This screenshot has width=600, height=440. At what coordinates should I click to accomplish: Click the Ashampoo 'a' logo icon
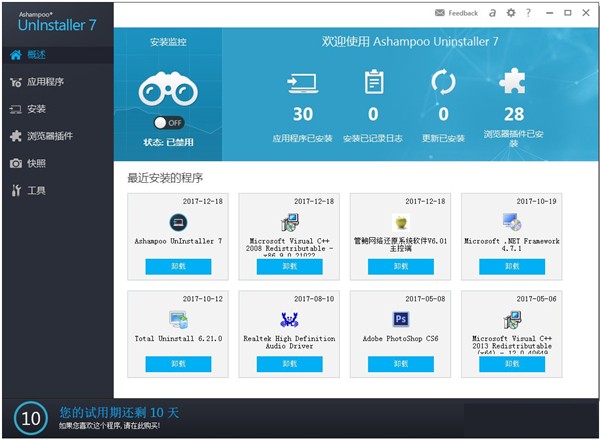click(492, 13)
